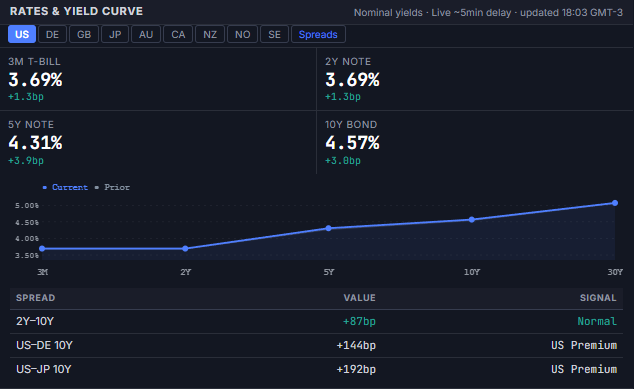This screenshot has width=634, height=389.
Task: Select the US–JP 10Y spread row label
Action: 44,369
